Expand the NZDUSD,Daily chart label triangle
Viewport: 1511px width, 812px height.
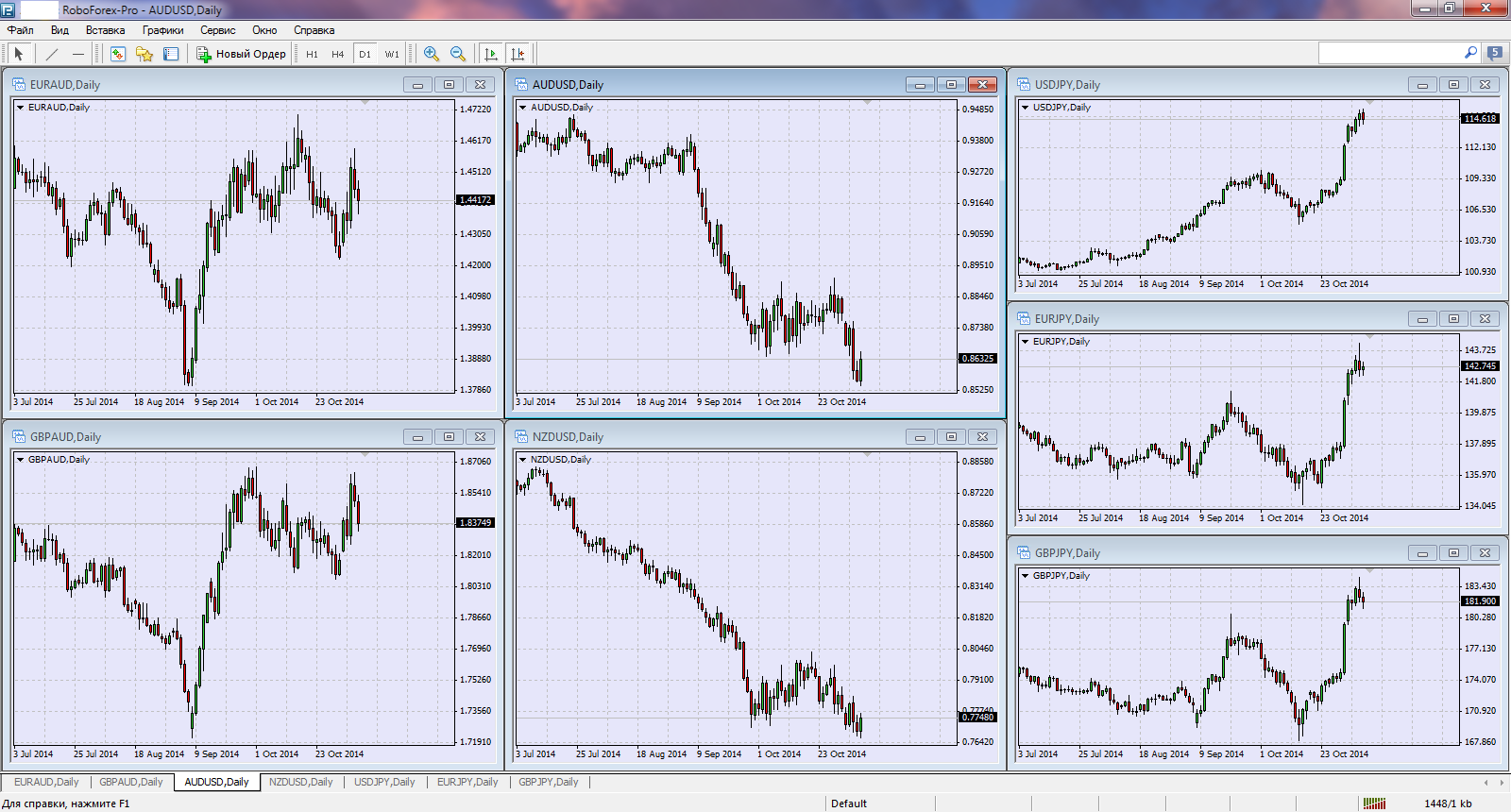(x=523, y=459)
